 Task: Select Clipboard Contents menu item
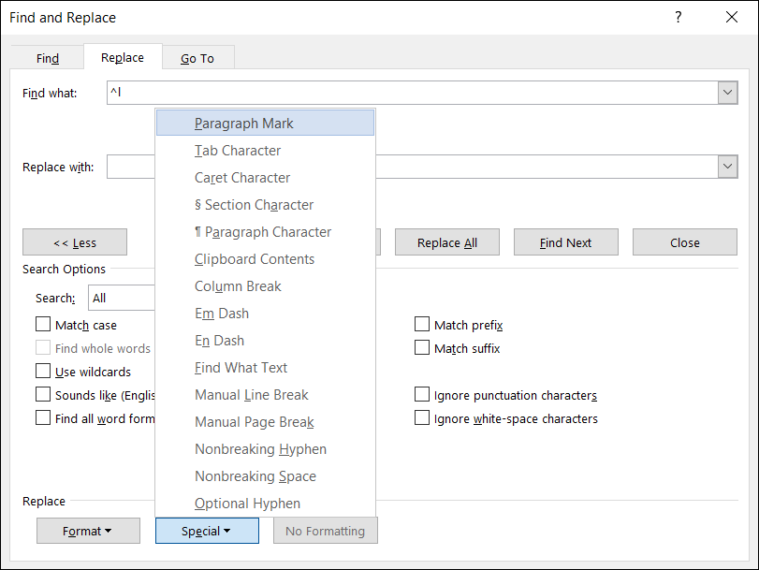tap(265, 259)
